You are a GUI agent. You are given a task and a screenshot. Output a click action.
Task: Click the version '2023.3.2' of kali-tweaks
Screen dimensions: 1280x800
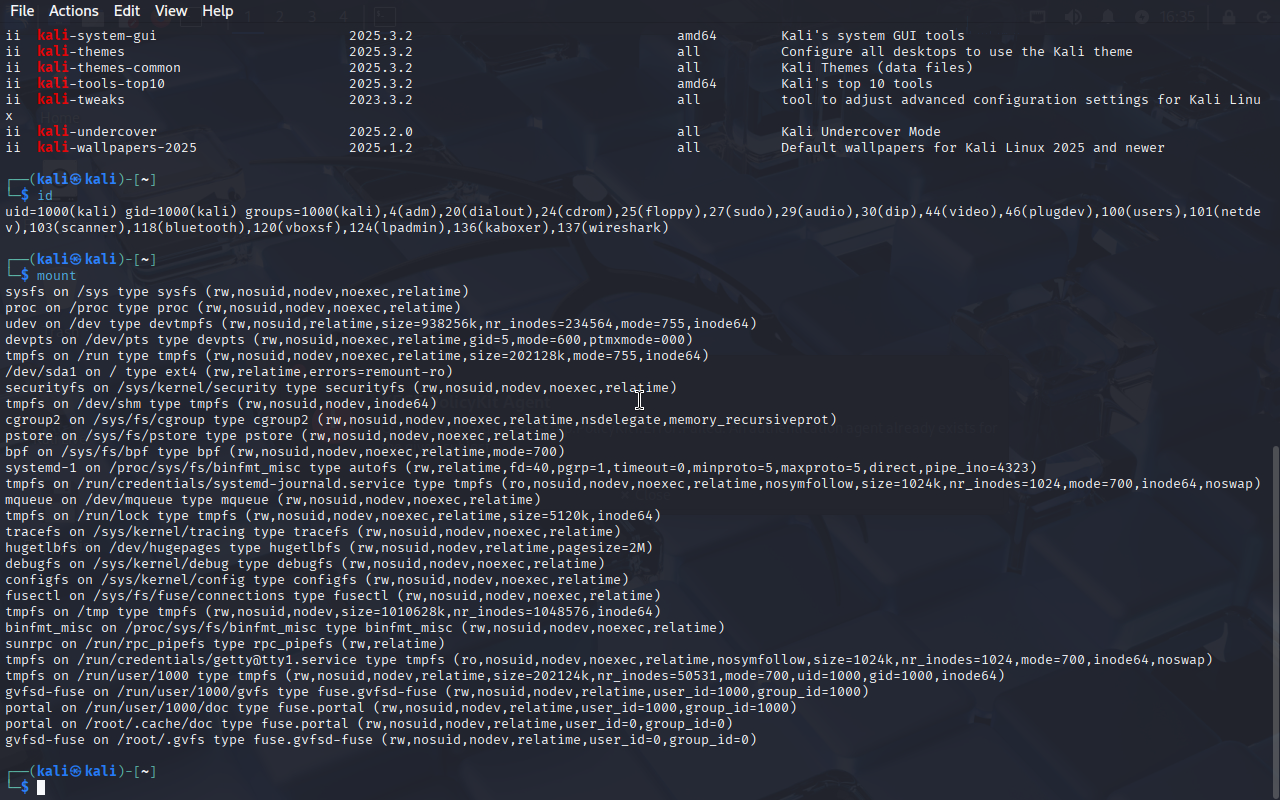pos(381,100)
